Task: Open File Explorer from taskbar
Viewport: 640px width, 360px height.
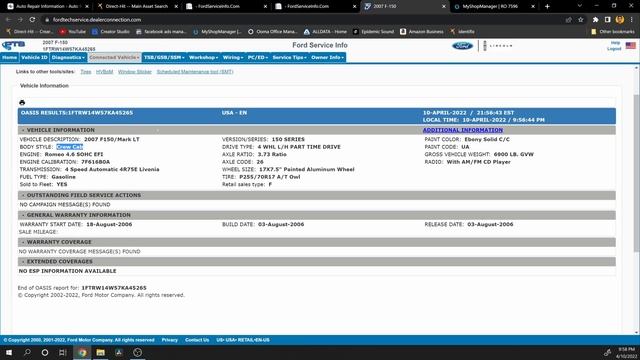Action: (100, 352)
